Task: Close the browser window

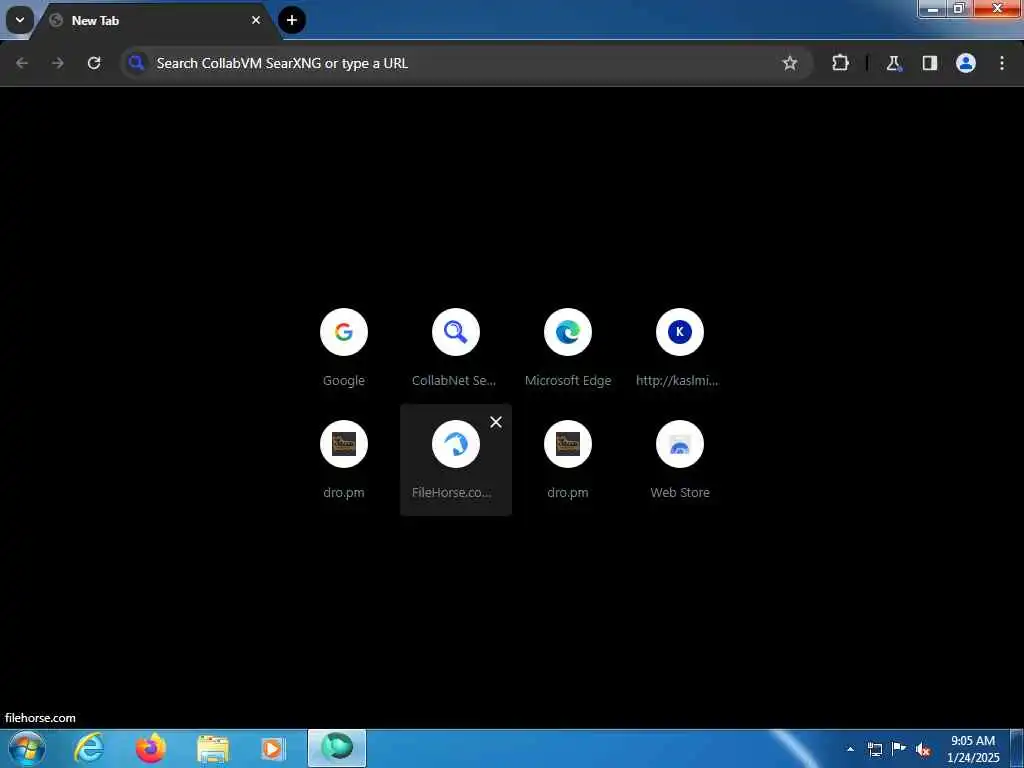Action: 997,8
